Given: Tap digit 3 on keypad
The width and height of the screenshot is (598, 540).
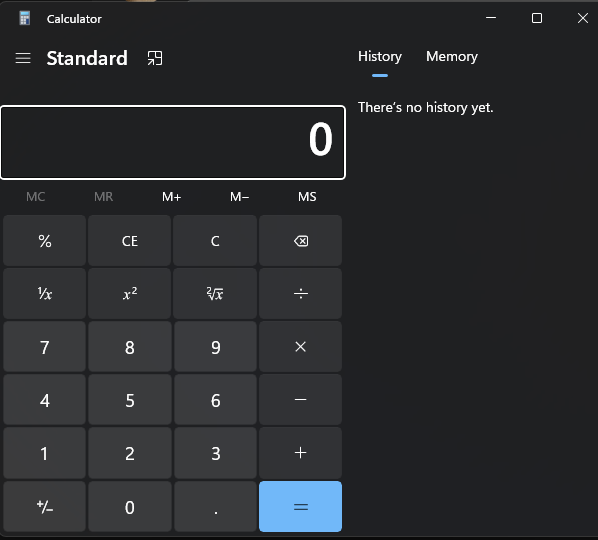Looking at the screenshot, I should coord(215,453).
